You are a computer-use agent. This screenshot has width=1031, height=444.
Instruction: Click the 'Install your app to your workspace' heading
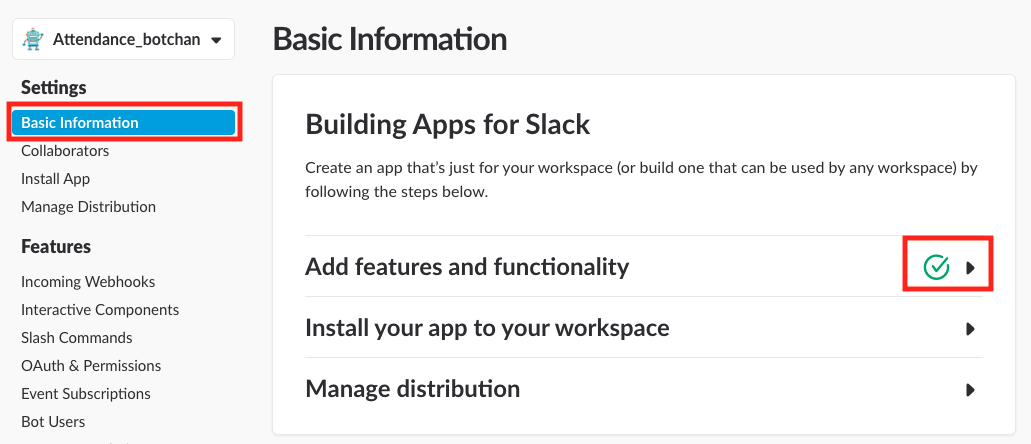[x=487, y=328]
